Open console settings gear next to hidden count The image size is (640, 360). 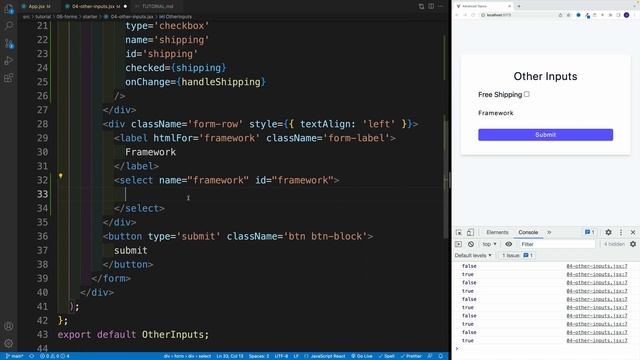(633, 244)
